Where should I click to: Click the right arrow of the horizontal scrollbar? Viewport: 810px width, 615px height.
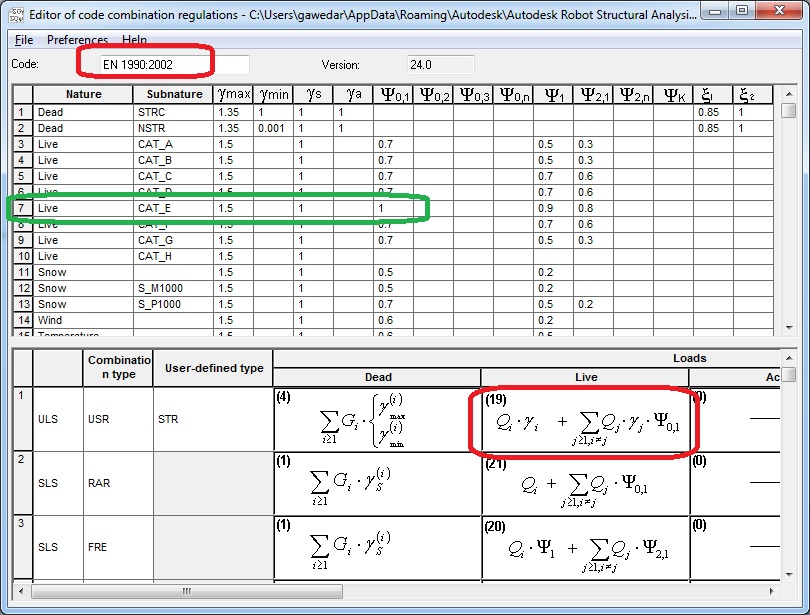772,591
